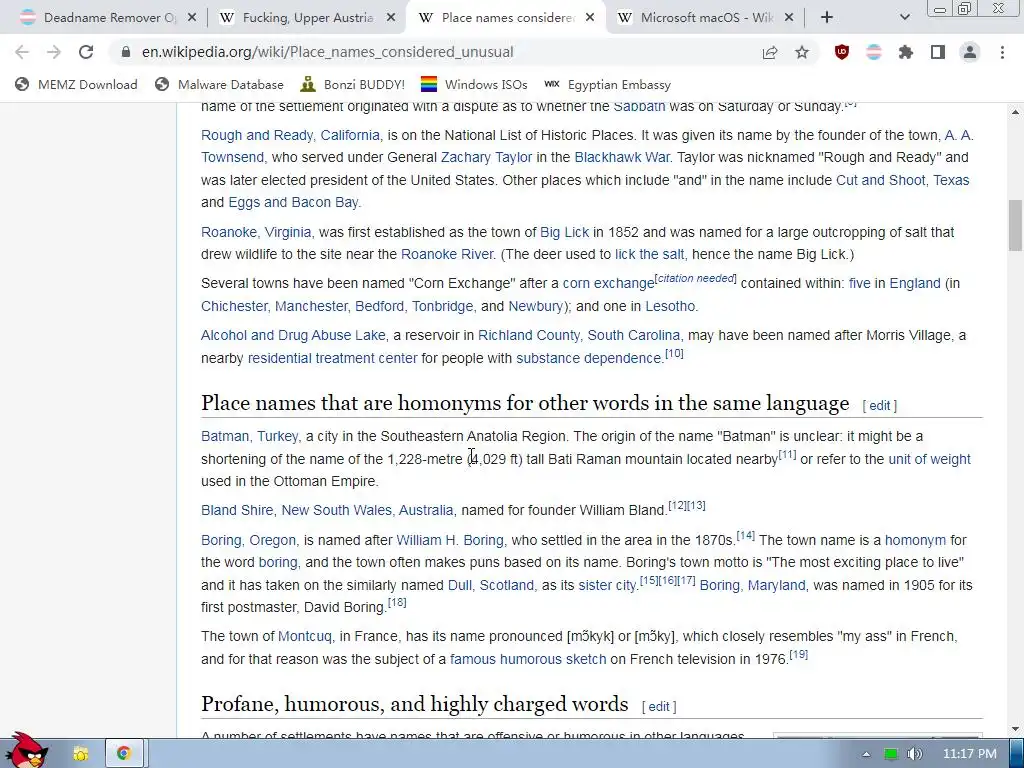Open the uBlock Origin extension icon
The width and height of the screenshot is (1024, 768).
coord(842,52)
